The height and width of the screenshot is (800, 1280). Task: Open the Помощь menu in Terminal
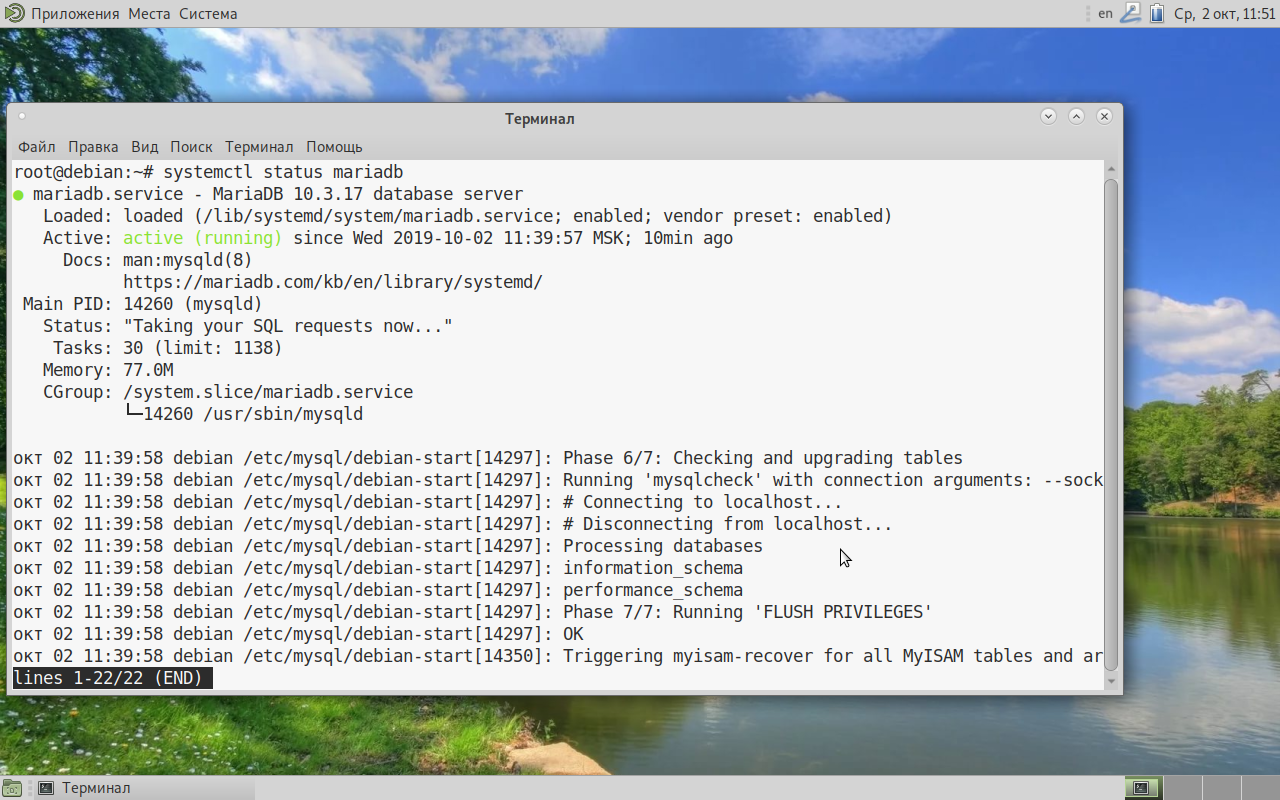(x=334, y=147)
